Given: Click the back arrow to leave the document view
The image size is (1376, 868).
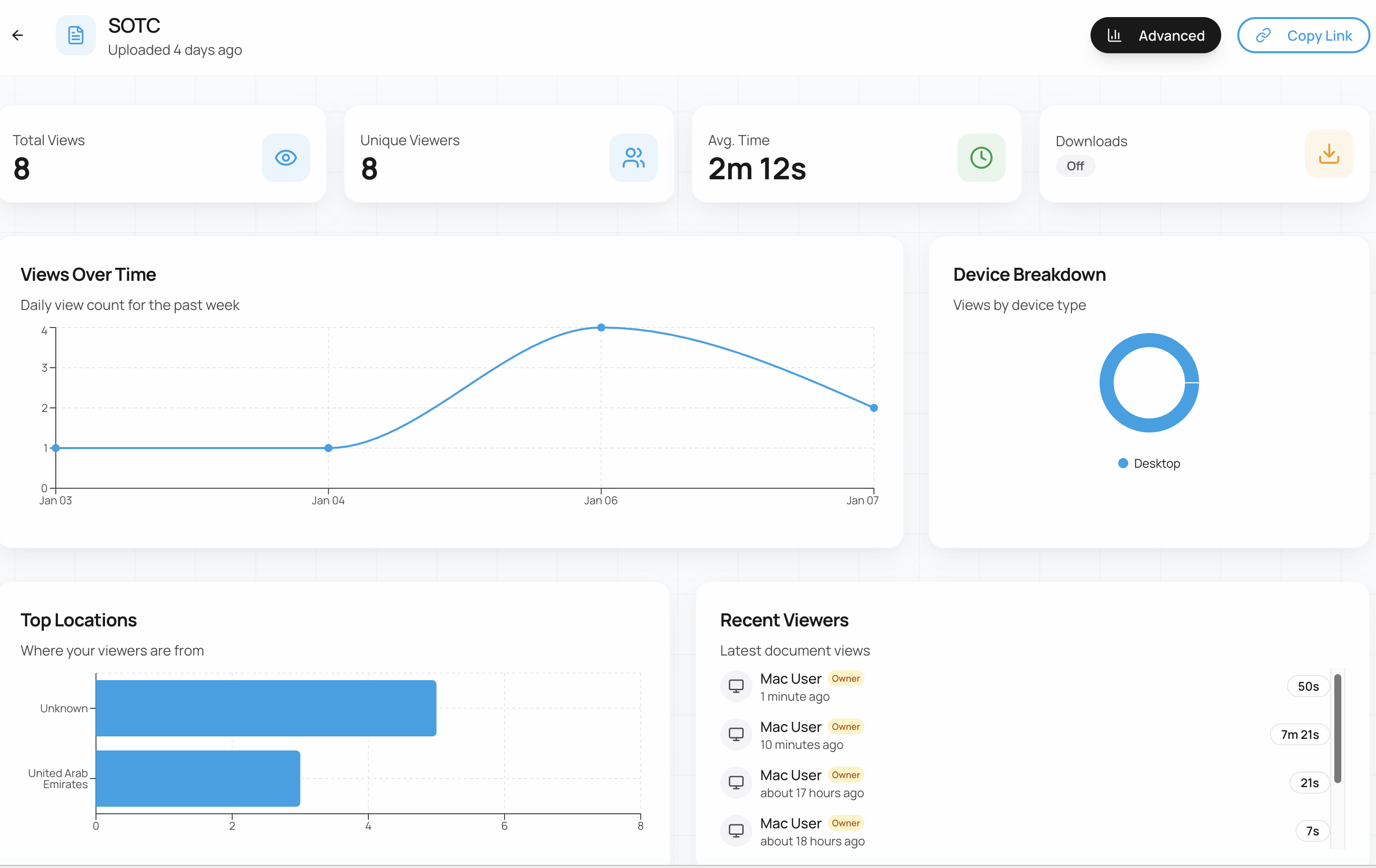Looking at the screenshot, I should coord(18,35).
